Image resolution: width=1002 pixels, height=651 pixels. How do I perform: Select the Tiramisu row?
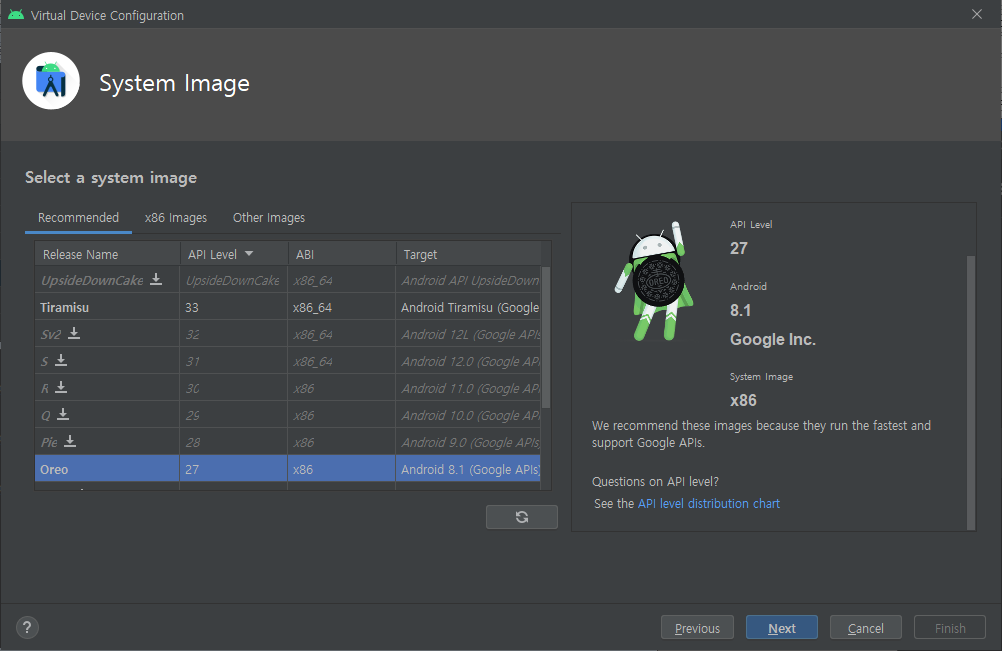pyautogui.click(x=288, y=307)
